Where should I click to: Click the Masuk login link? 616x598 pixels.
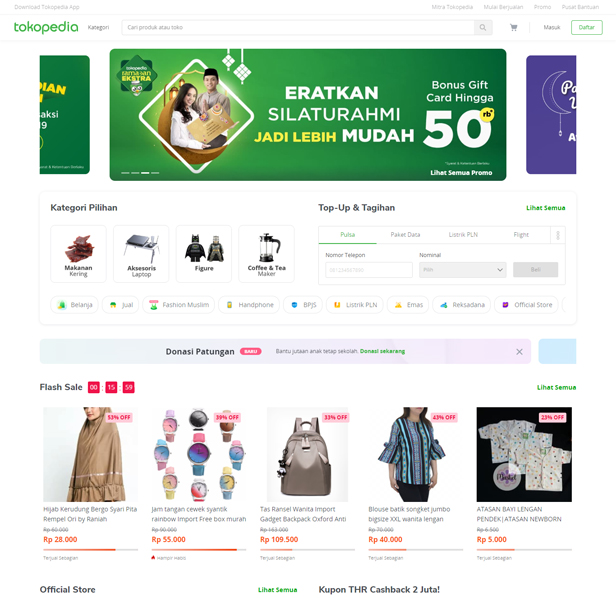click(x=552, y=28)
